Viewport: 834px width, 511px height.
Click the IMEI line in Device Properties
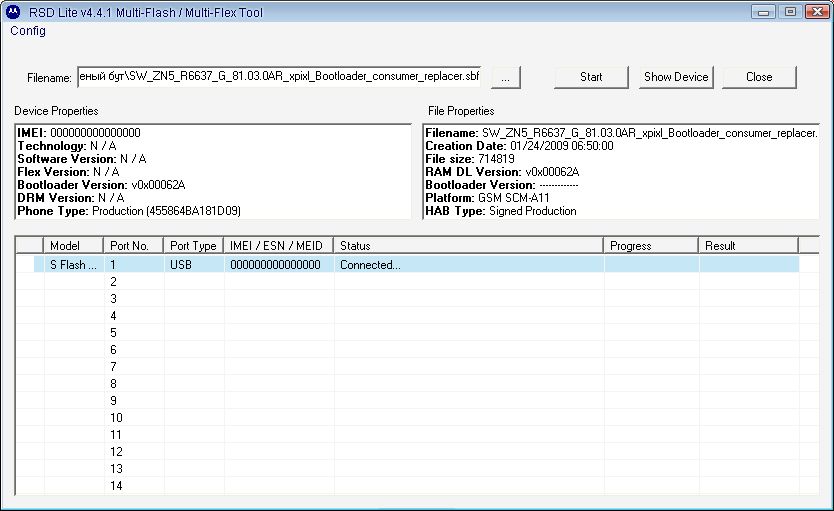point(79,133)
